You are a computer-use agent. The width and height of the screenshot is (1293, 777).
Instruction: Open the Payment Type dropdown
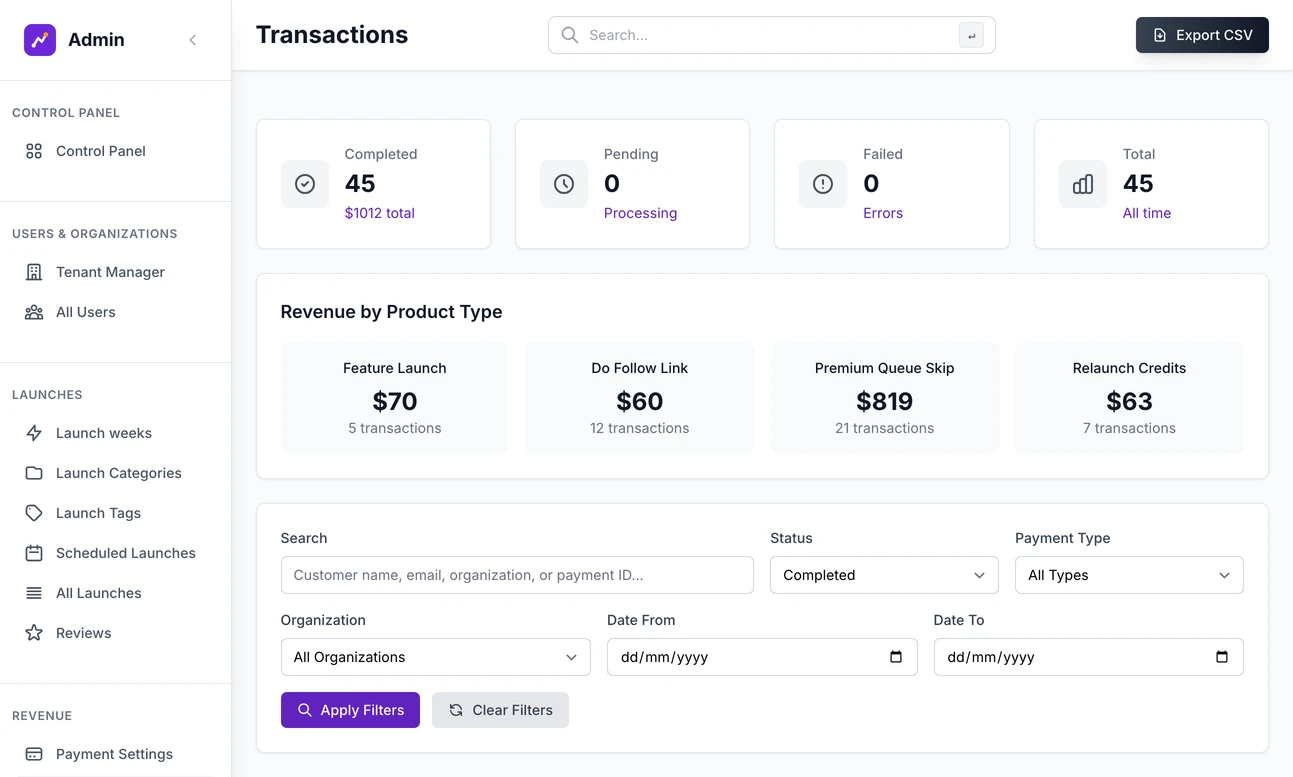click(x=1129, y=575)
